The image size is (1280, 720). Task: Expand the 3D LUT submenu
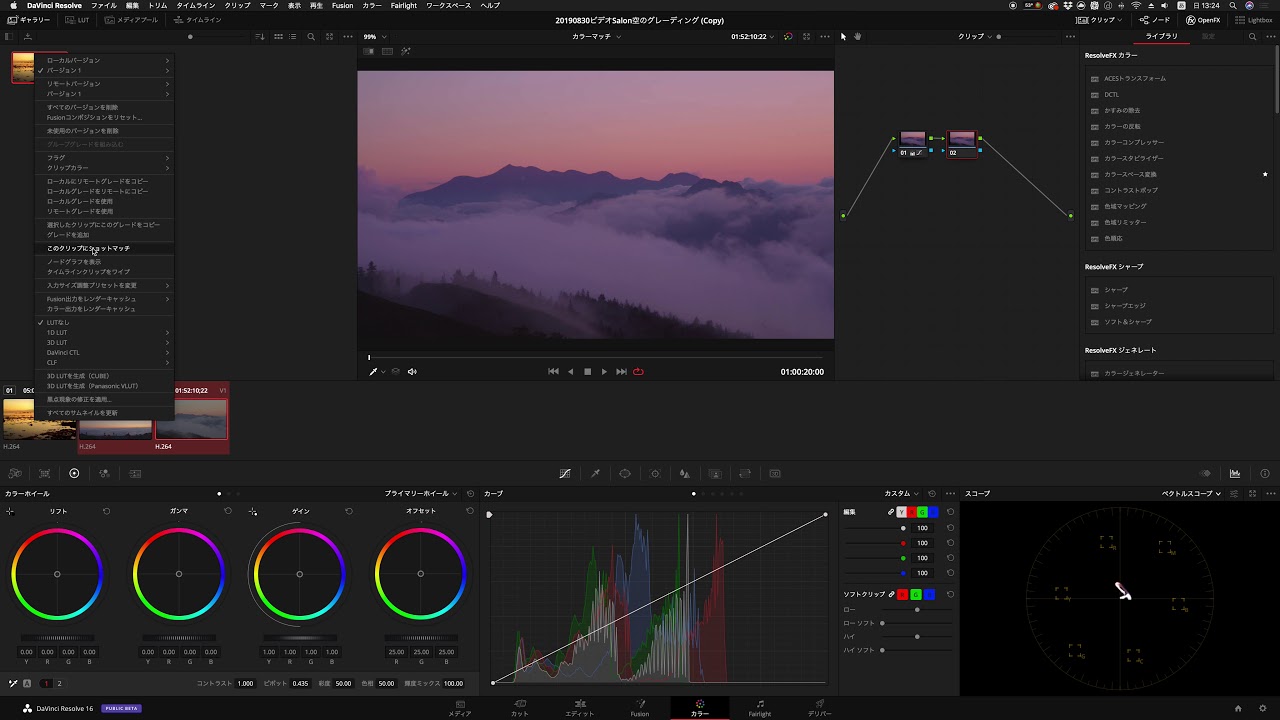105,342
